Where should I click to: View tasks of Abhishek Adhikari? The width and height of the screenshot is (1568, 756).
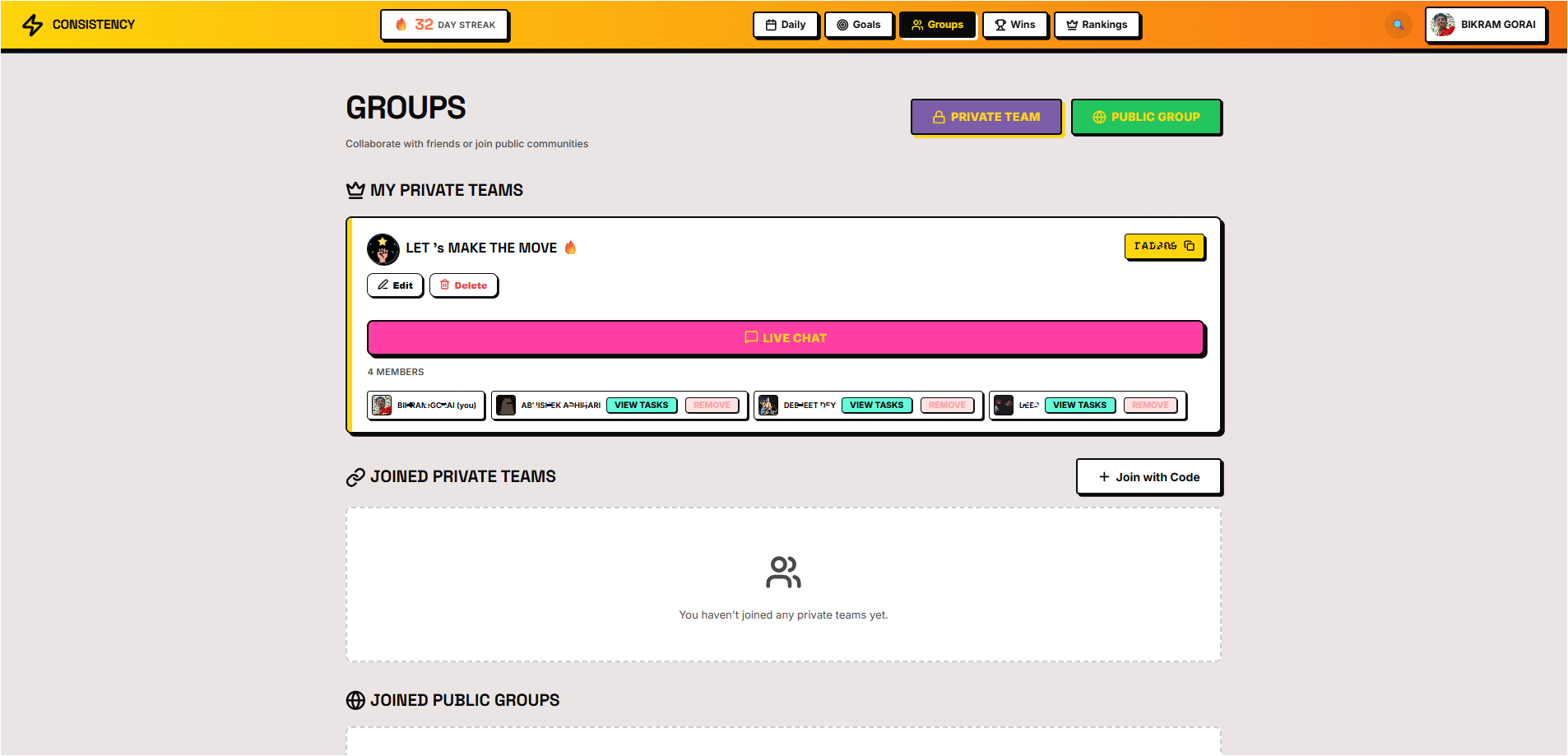642,406
